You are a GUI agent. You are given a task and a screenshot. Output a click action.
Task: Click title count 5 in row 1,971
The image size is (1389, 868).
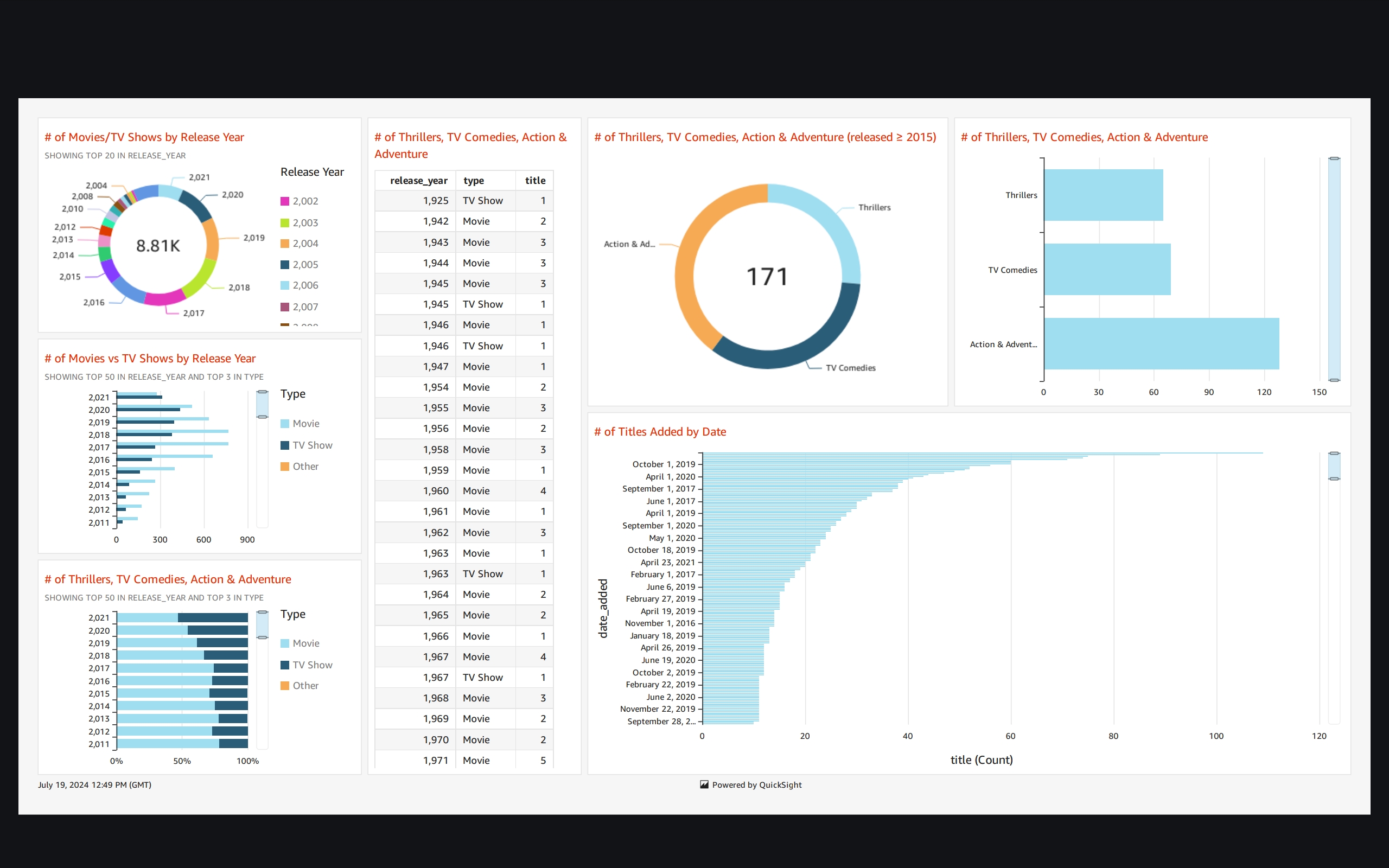pos(534,760)
